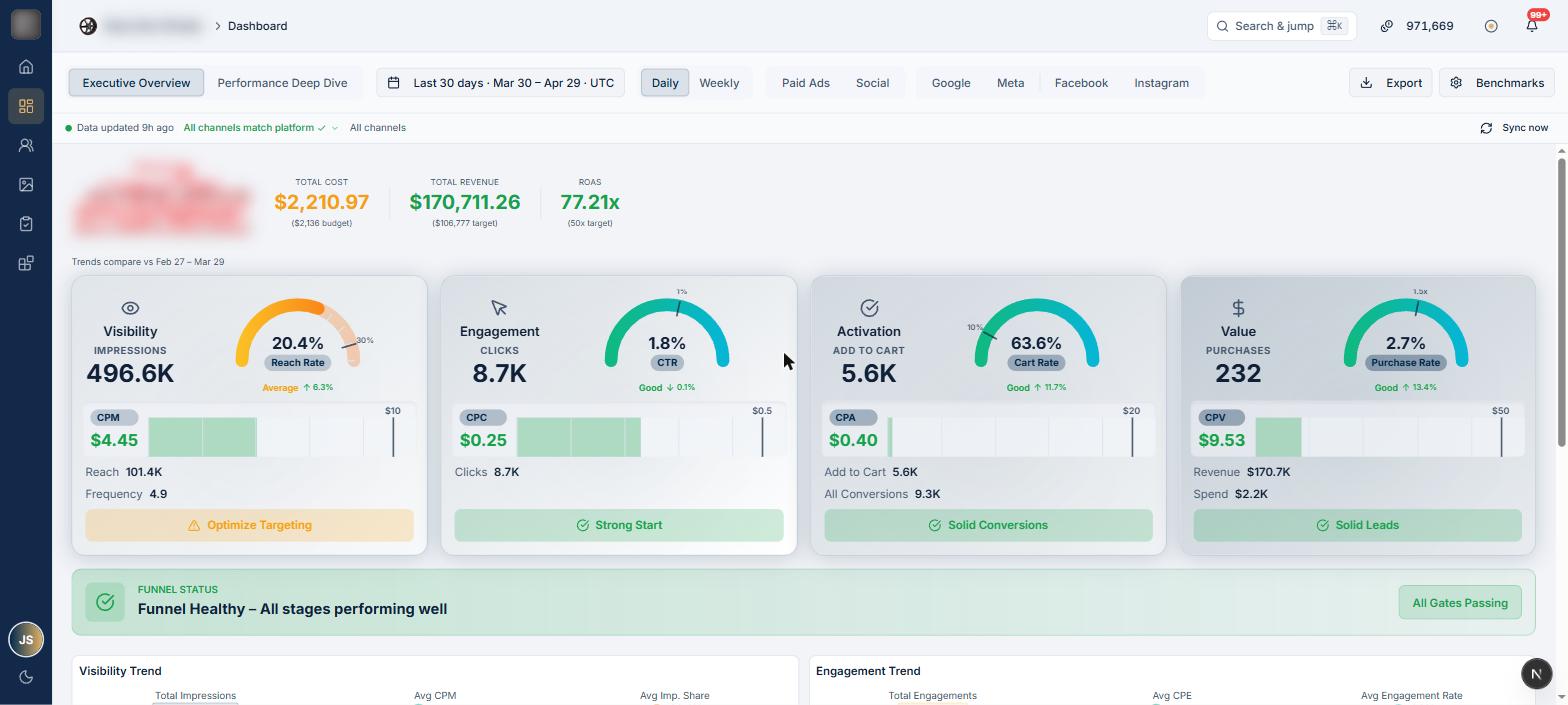Open the home icon in sidebar

coord(26,67)
